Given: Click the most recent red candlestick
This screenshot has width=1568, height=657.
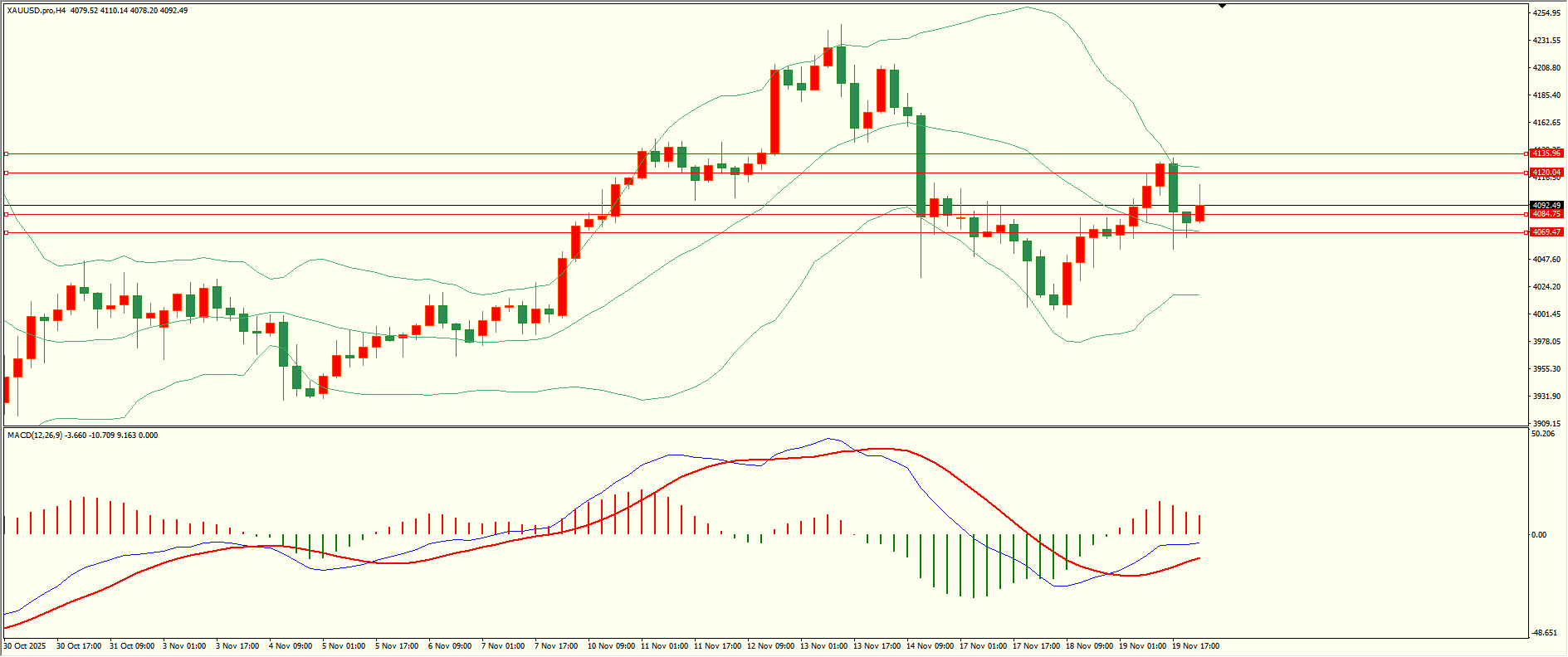Looking at the screenshot, I should pyautogui.click(x=1199, y=213).
